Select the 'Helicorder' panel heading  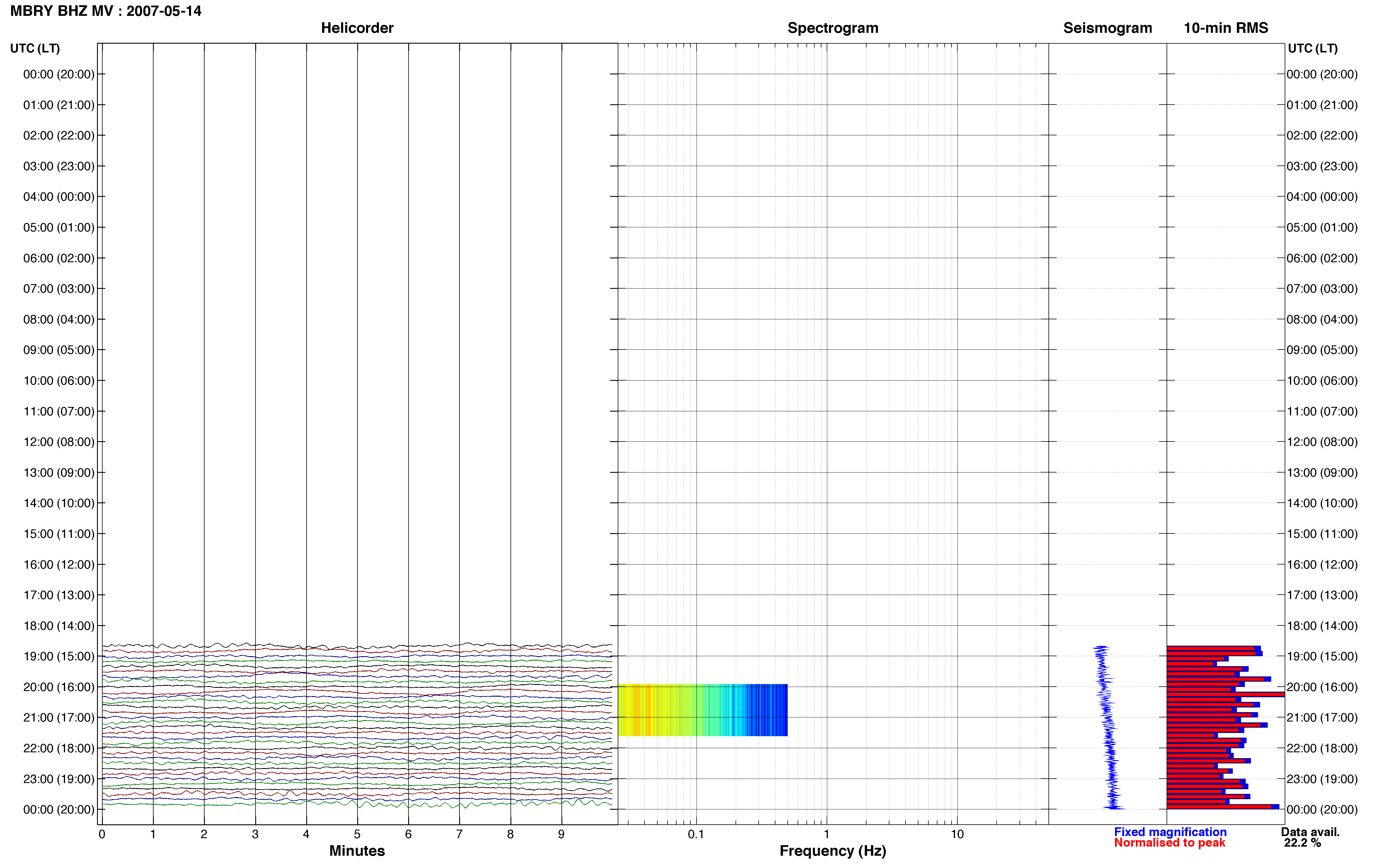[x=357, y=28]
